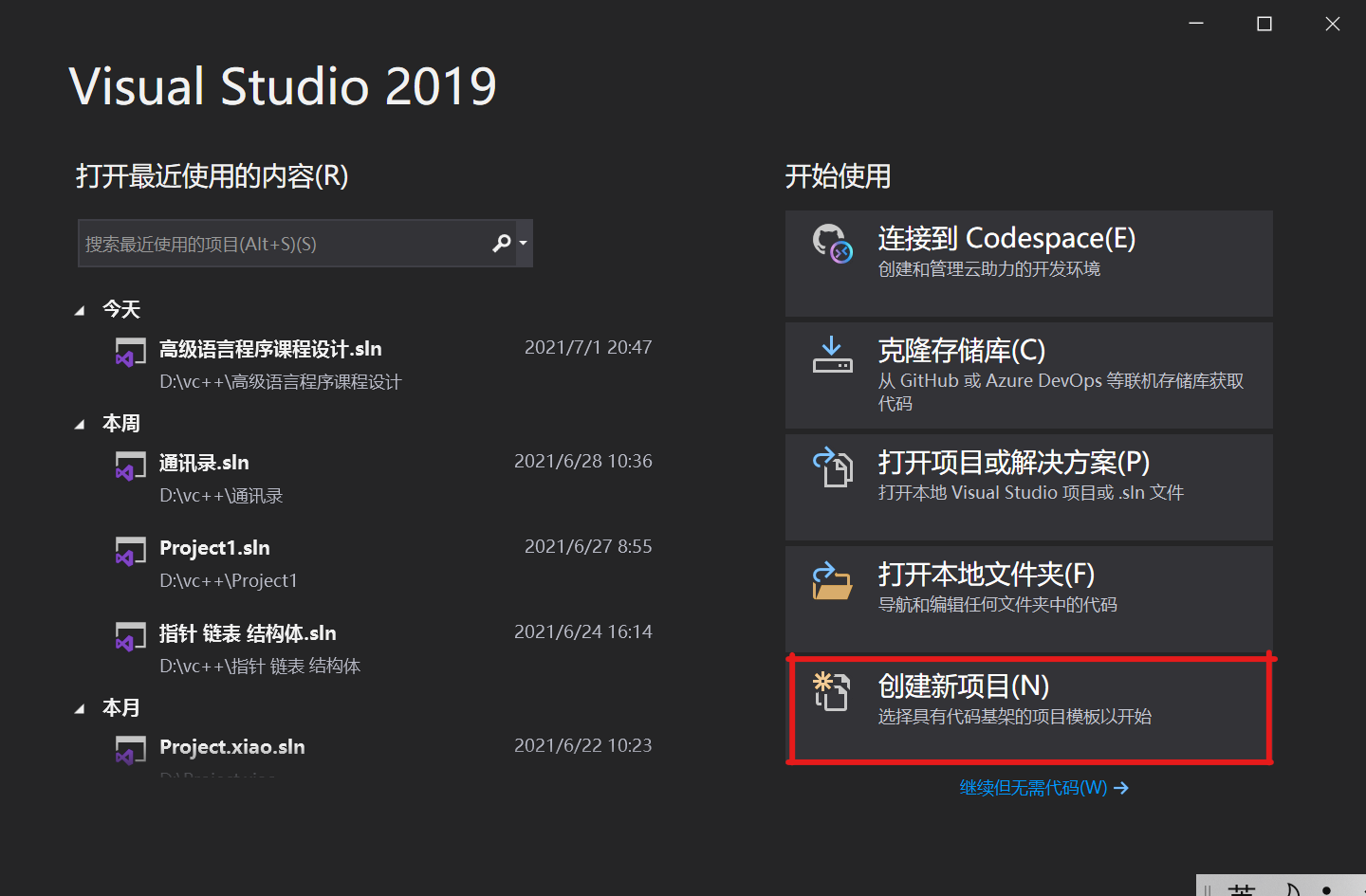Collapse the 本月 group
This screenshot has width=1366, height=896.
80,709
